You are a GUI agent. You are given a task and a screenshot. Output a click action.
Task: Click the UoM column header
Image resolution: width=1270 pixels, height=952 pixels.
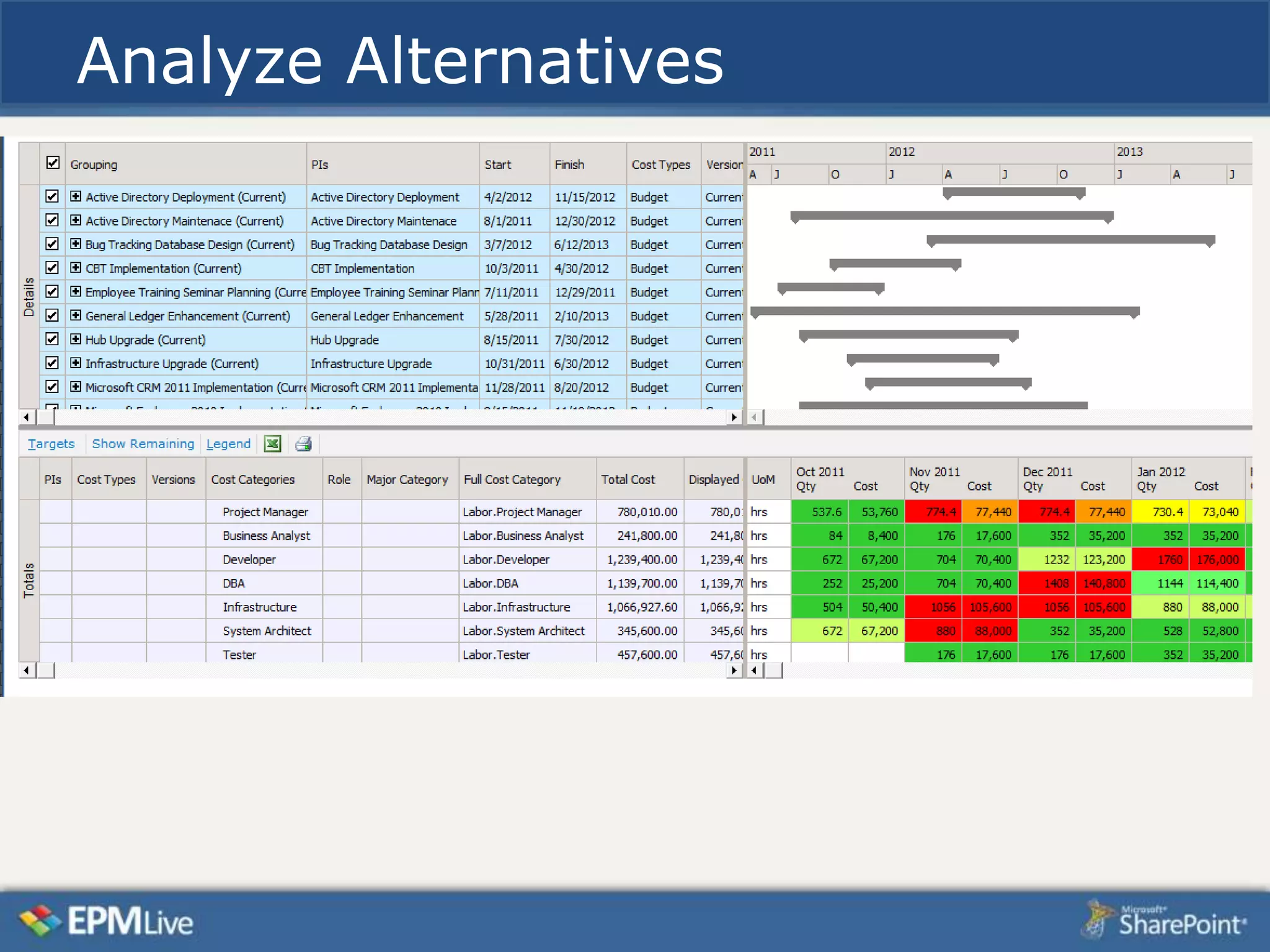tap(768, 479)
